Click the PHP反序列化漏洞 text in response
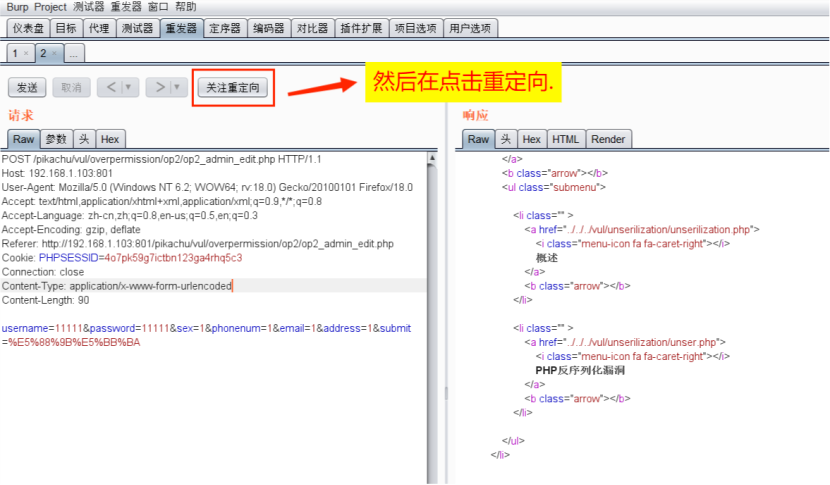The height and width of the screenshot is (485, 830). [x=580, y=370]
